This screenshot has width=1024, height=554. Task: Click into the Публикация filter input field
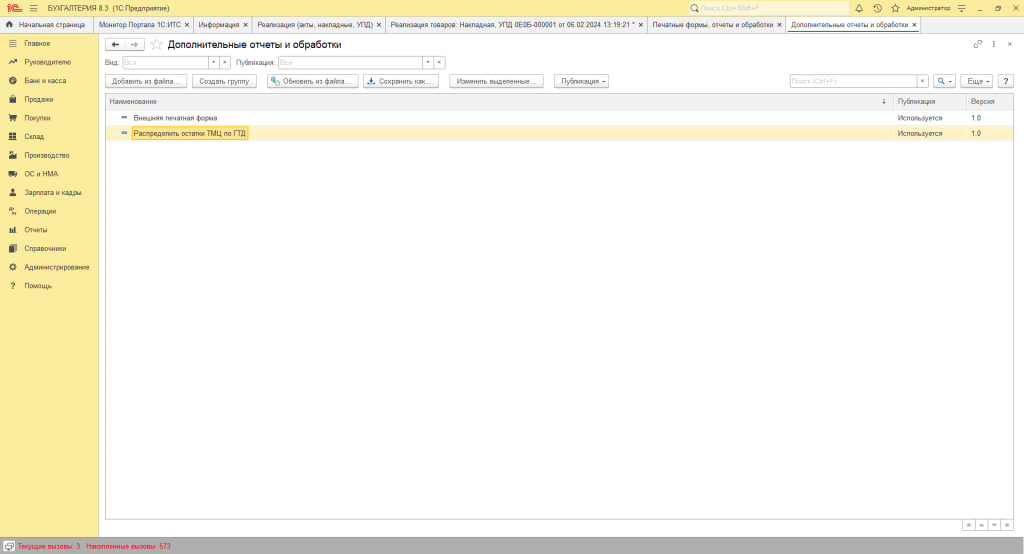[x=350, y=63]
